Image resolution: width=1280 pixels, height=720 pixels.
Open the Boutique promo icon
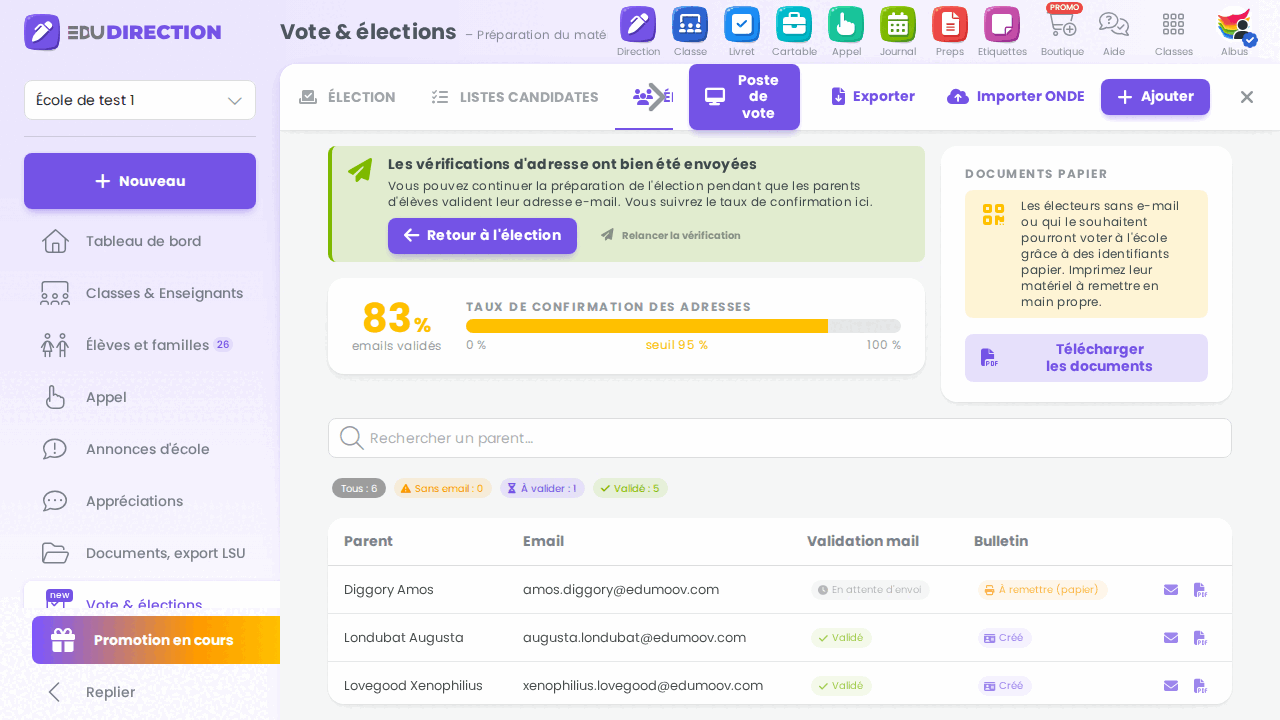1062,31
